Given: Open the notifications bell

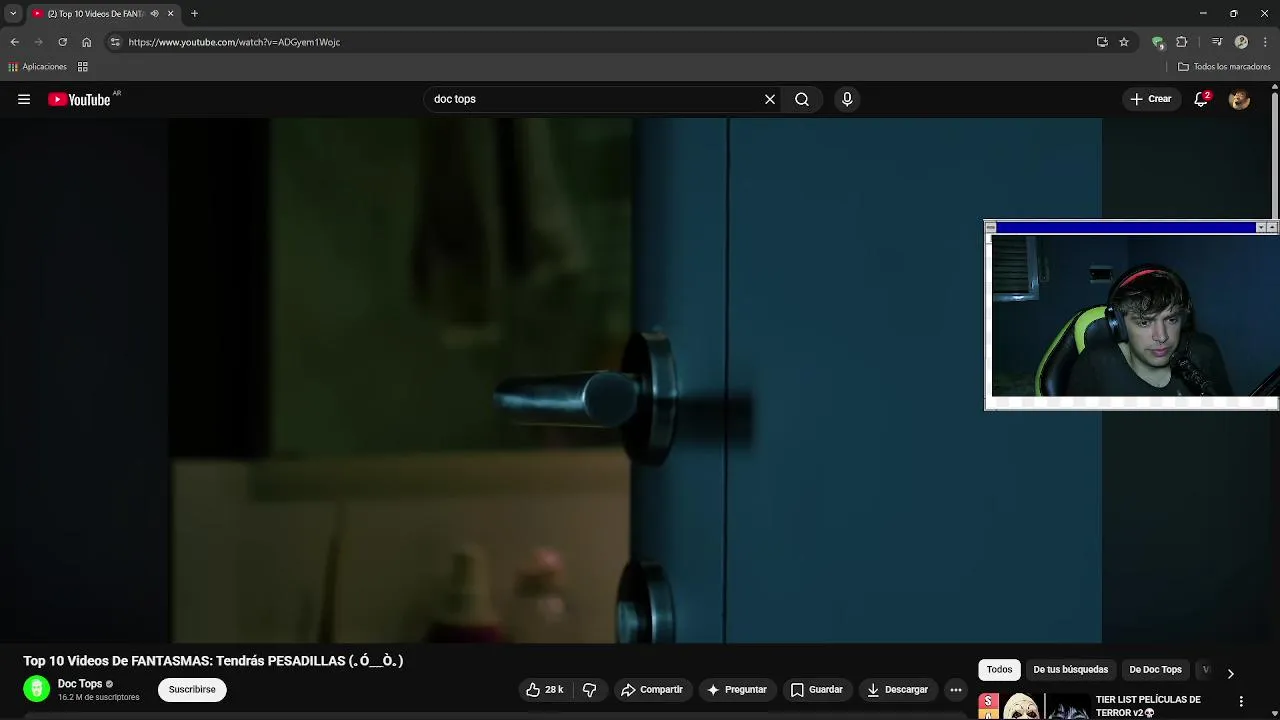Looking at the screenshot, I should click(x=1201, y=99).
